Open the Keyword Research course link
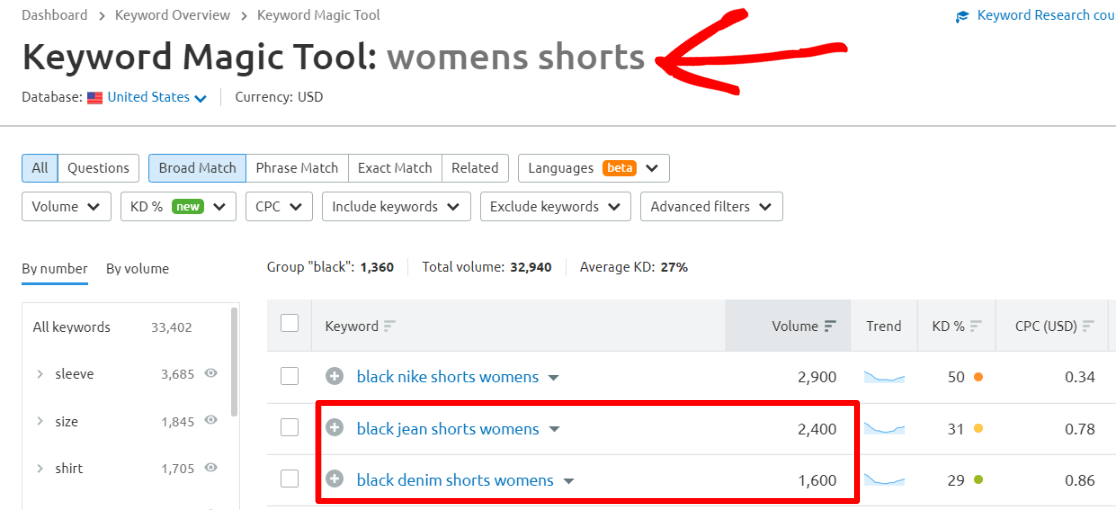 [x=1046, y=15]
